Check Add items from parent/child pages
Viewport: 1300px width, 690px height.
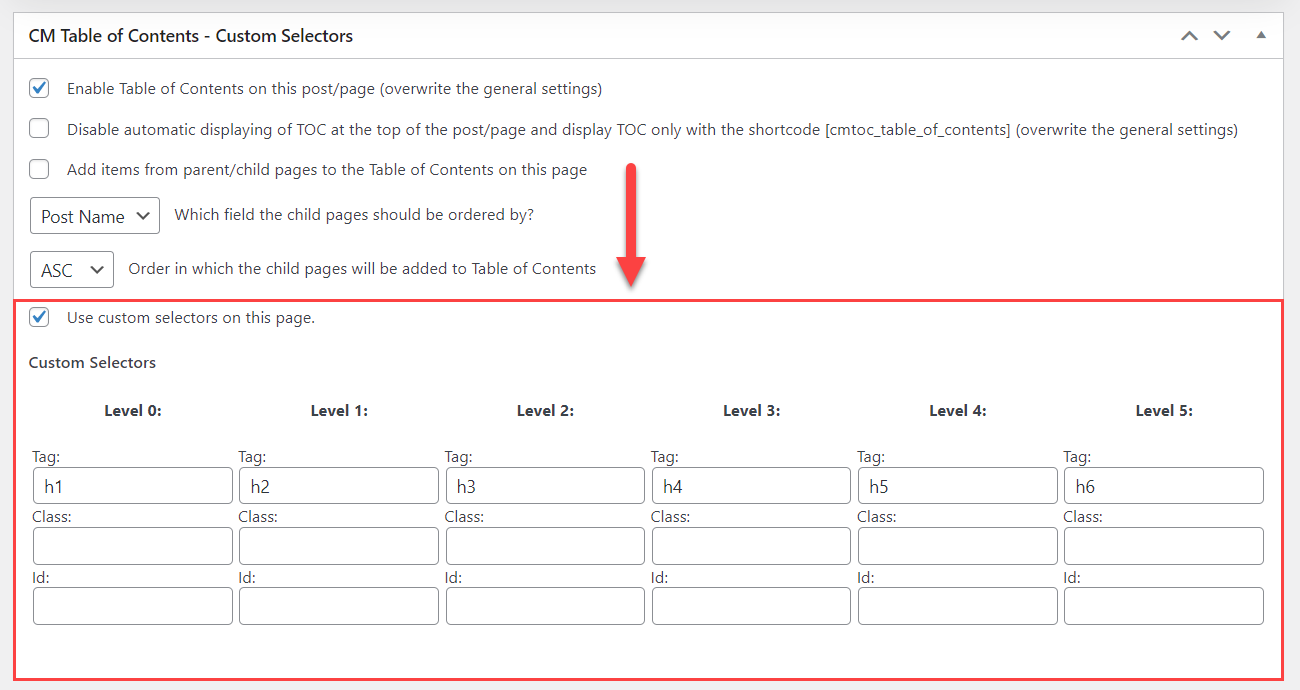pos(39,169)
